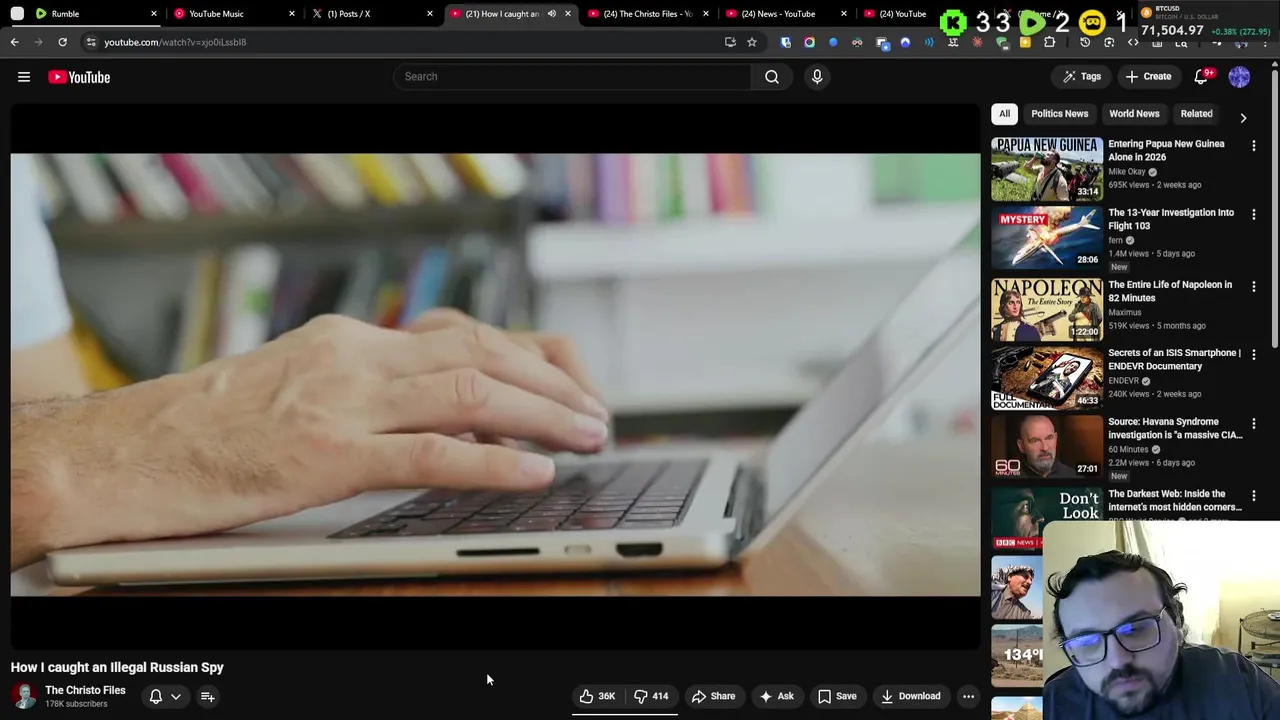Open the Tags extension button
The width and height of the screenshot is (1280, 720).
tap(1081, 77)
